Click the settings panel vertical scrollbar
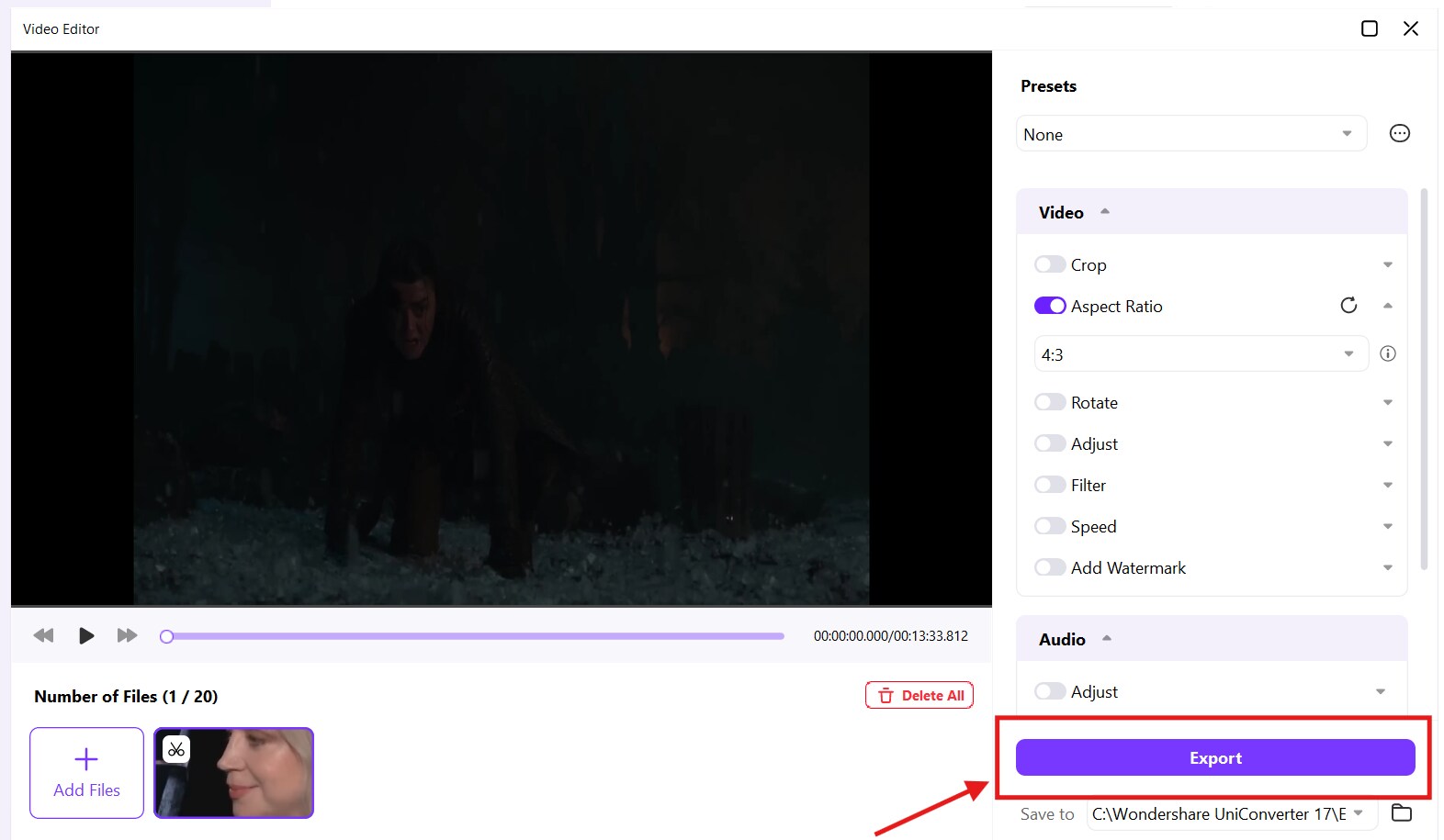1444x840 pixels. 1425,379
